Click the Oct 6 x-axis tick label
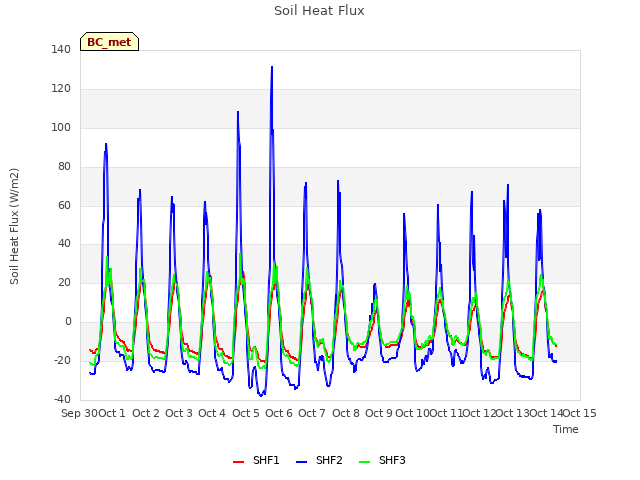The width and height of the screenshot is (640, 480). click(279, 413)
